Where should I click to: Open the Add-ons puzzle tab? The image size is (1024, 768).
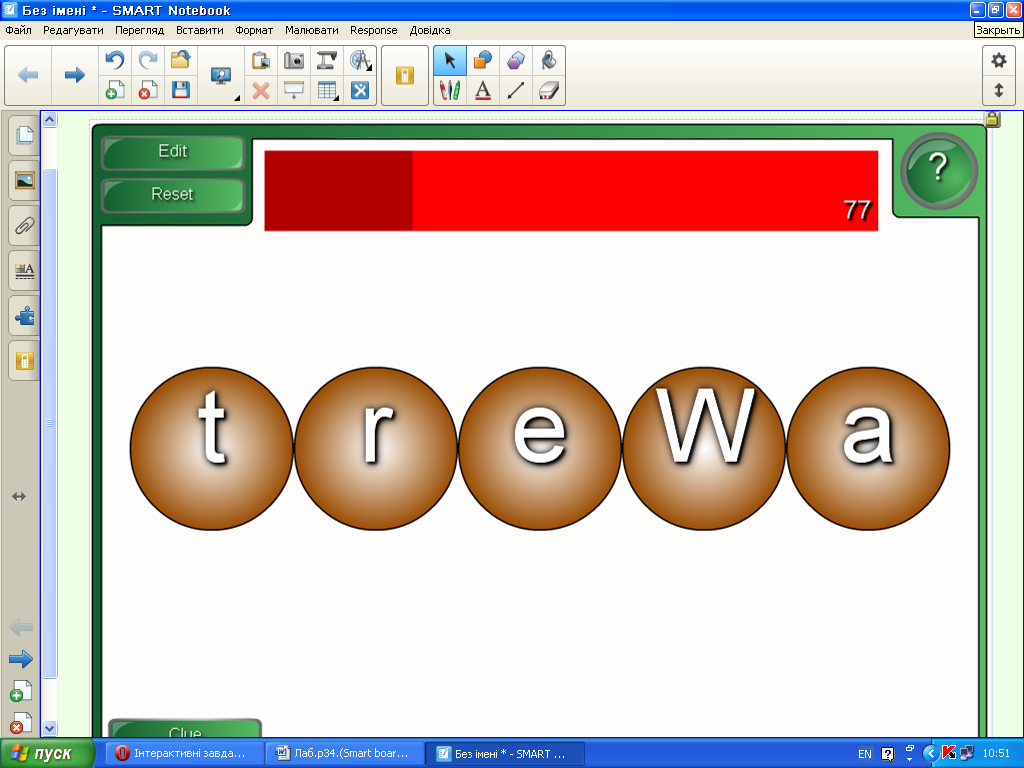point(25,316)
